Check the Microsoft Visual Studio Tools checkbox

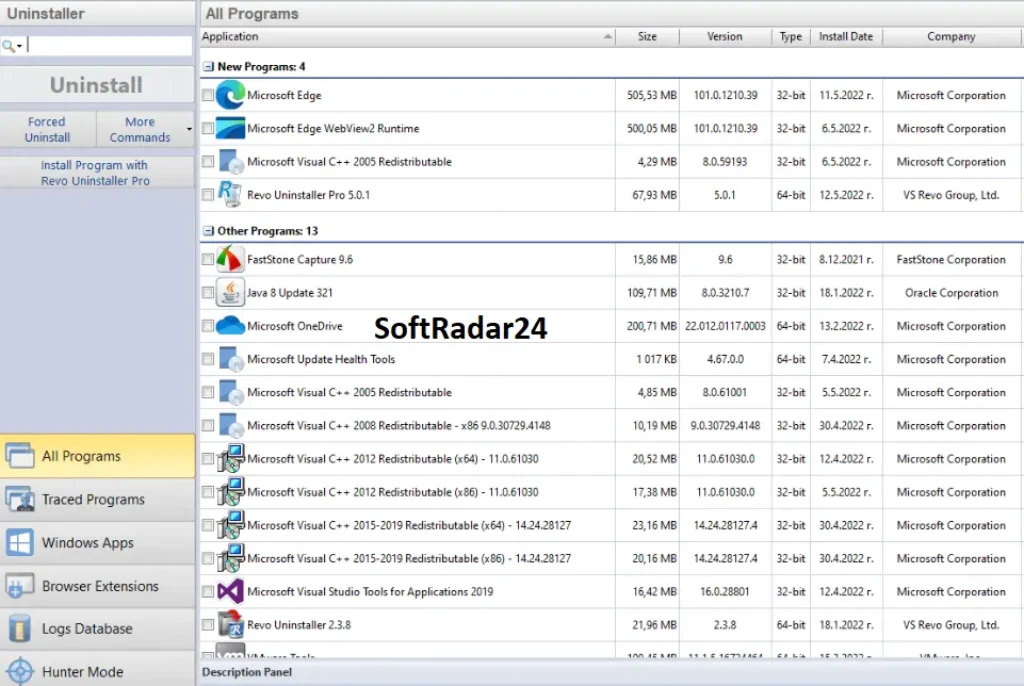pos(209,591)
